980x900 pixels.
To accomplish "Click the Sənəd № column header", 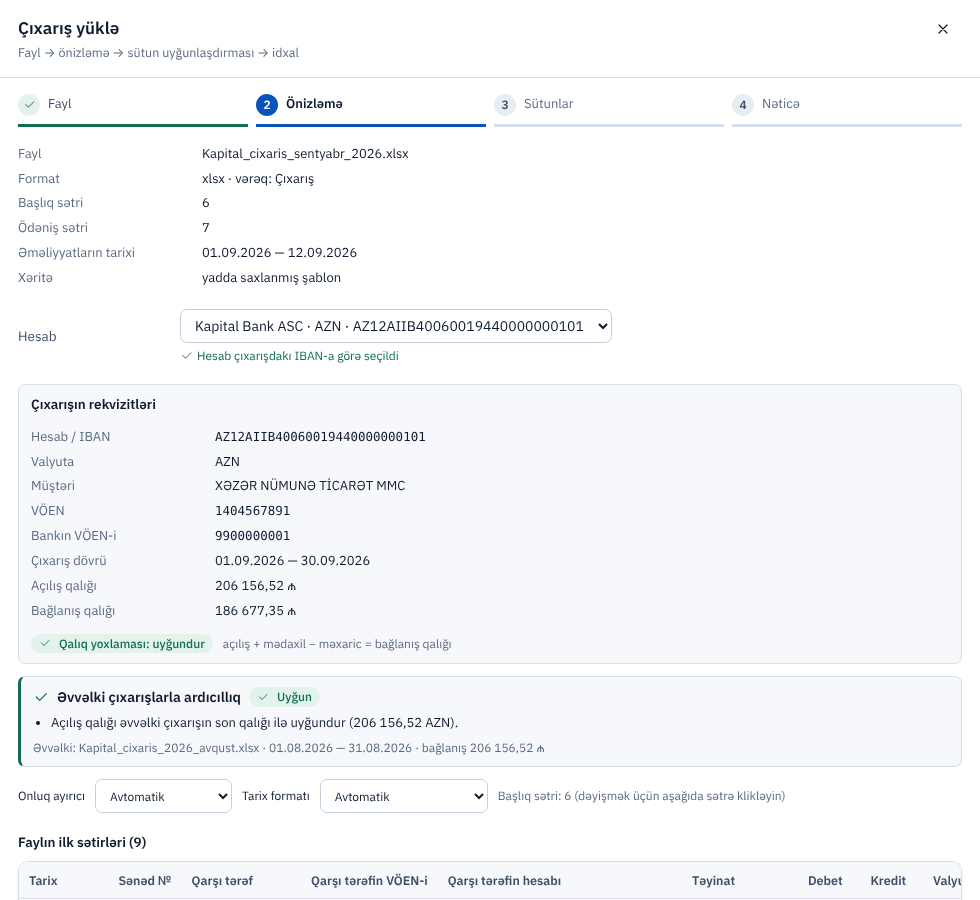I will [144, 881].
